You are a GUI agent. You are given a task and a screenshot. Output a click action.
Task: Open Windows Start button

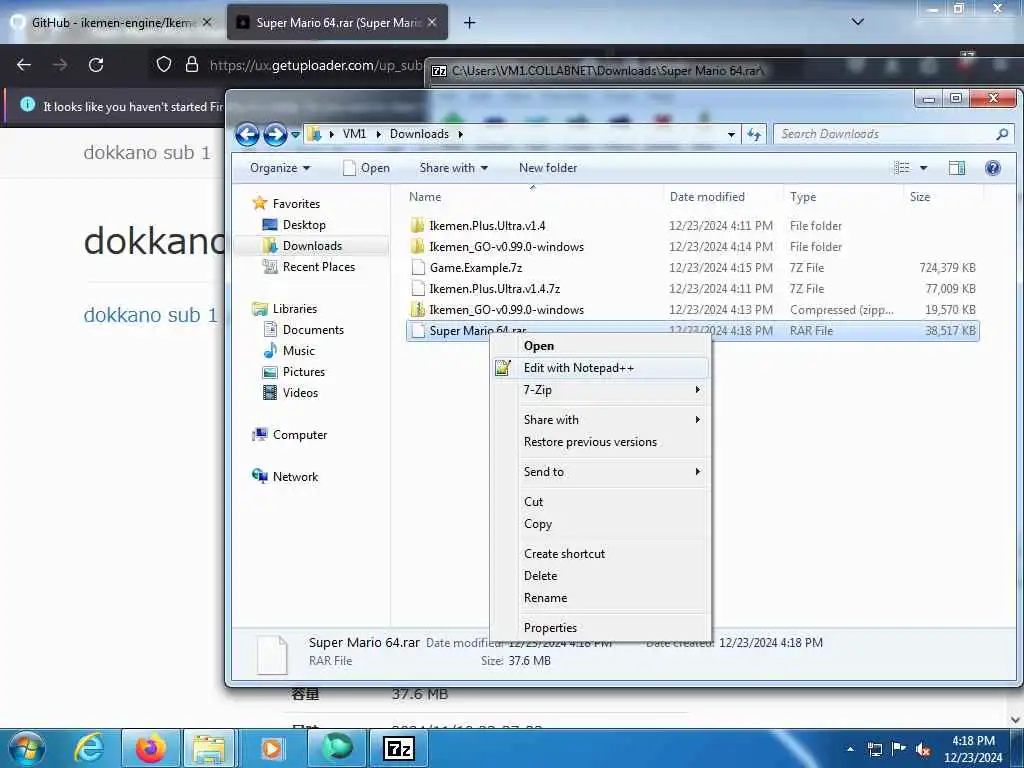(x=26, y=748)
